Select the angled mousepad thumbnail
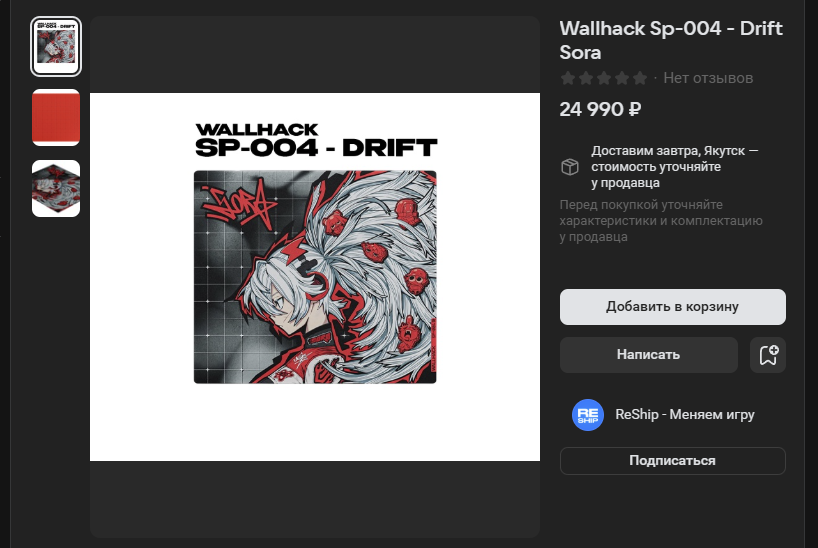The image size is (818, 548). [56, 188]
